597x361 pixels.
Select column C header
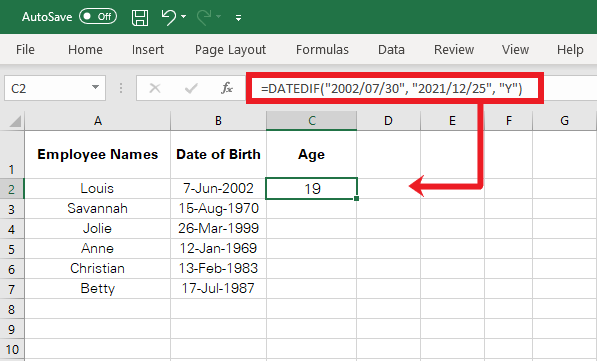tap(311, 121)
